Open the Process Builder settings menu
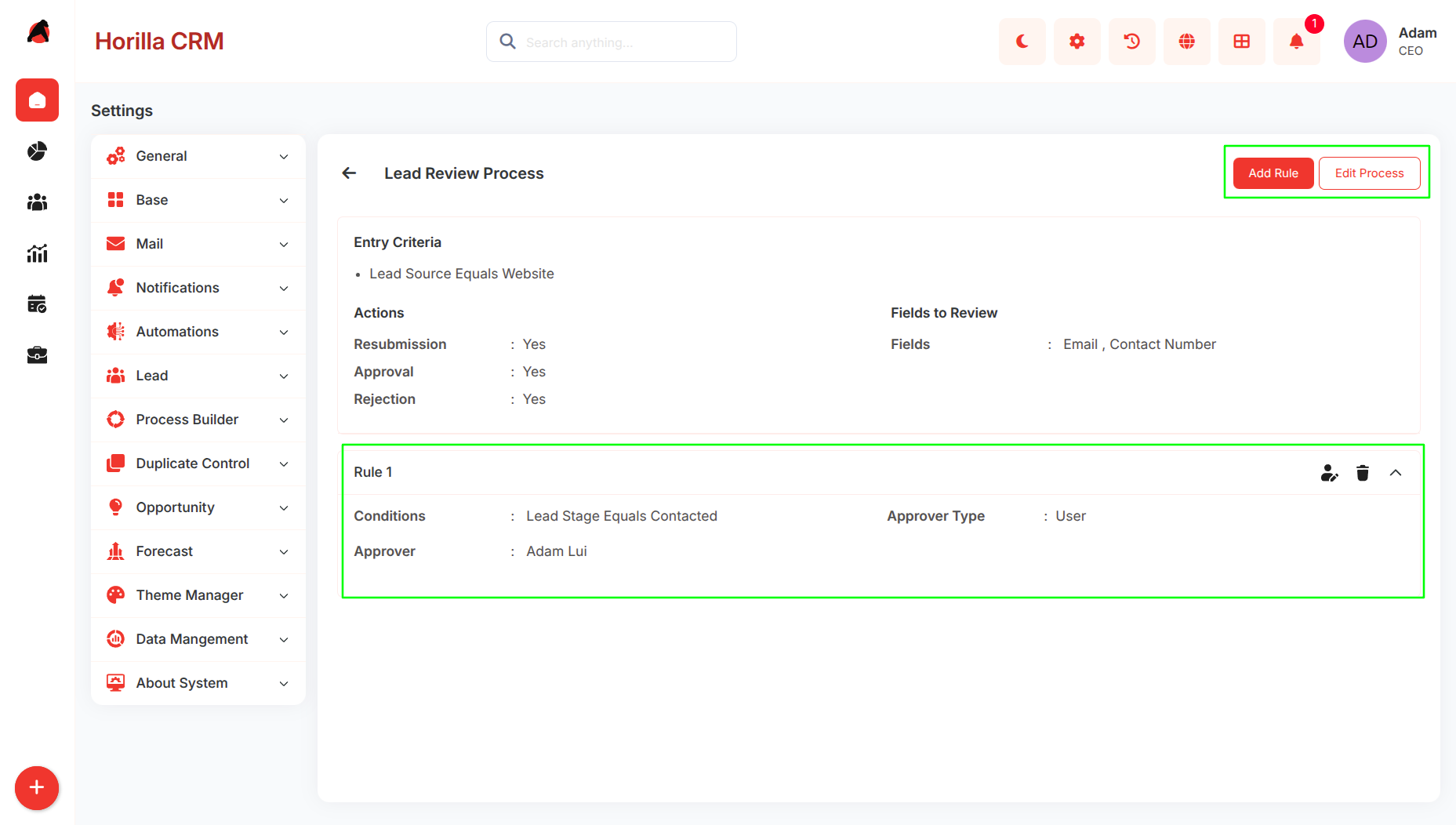 pos(198,420)
